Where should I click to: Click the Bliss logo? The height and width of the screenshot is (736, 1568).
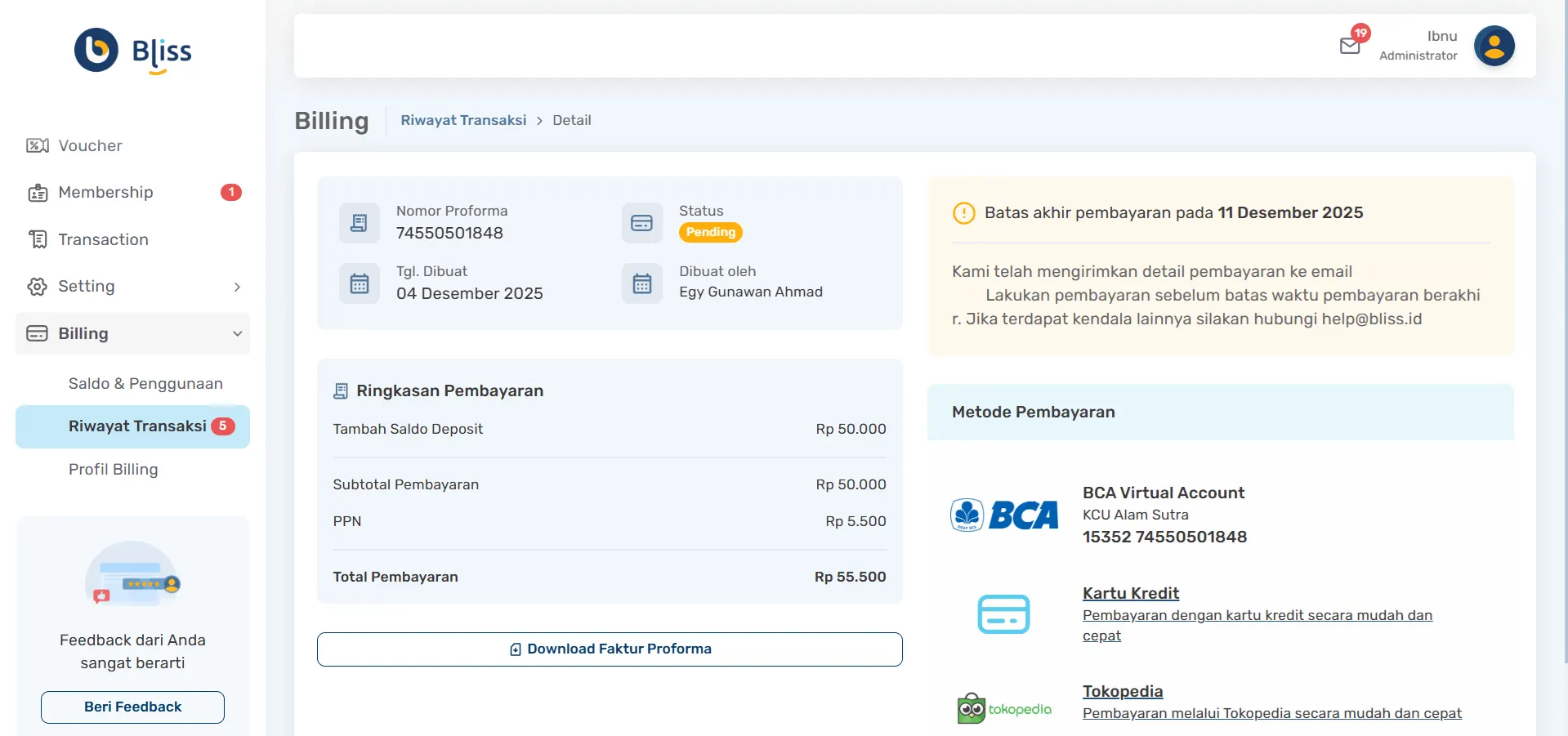131,51
